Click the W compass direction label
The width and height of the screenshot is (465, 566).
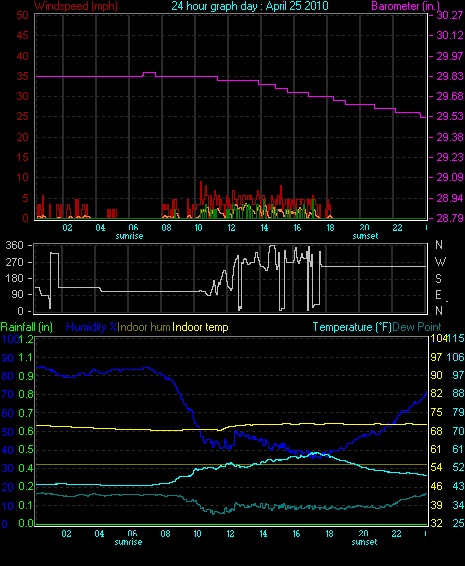coord(440,261)
